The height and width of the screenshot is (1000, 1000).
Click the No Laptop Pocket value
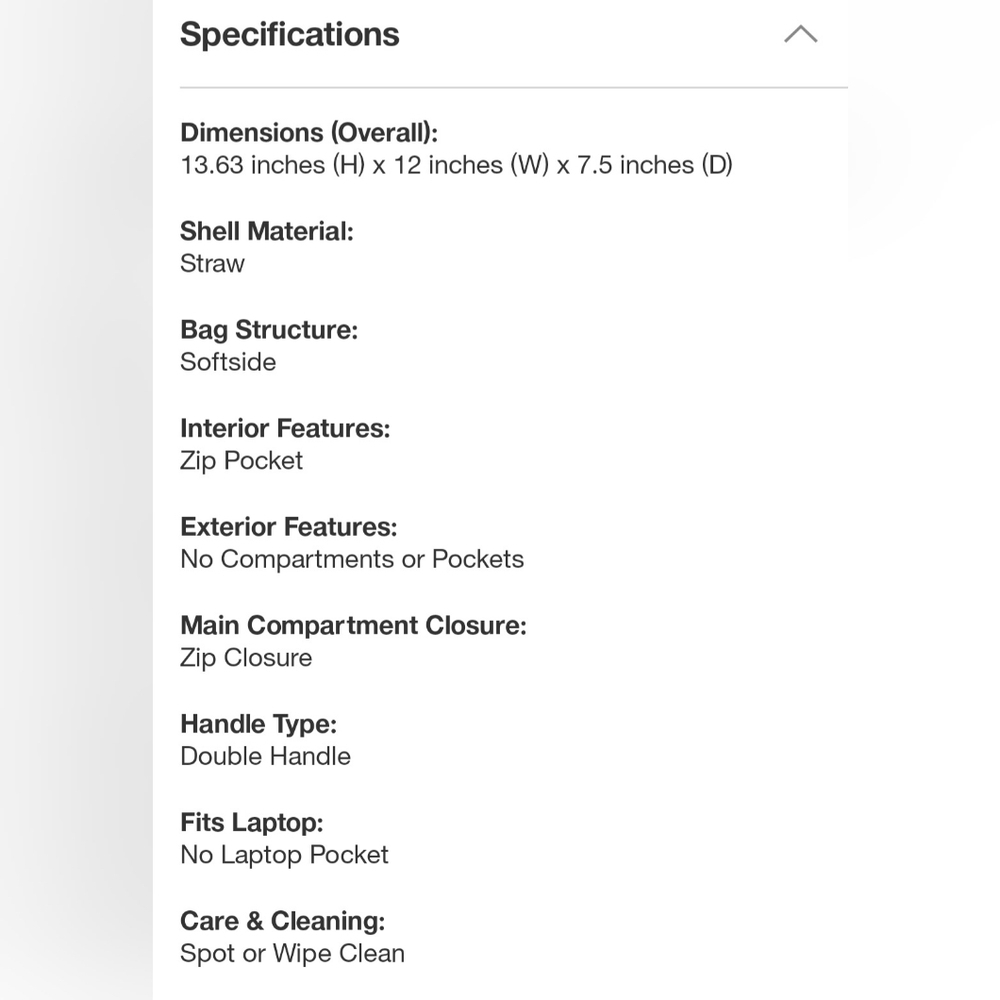(284, 855)
